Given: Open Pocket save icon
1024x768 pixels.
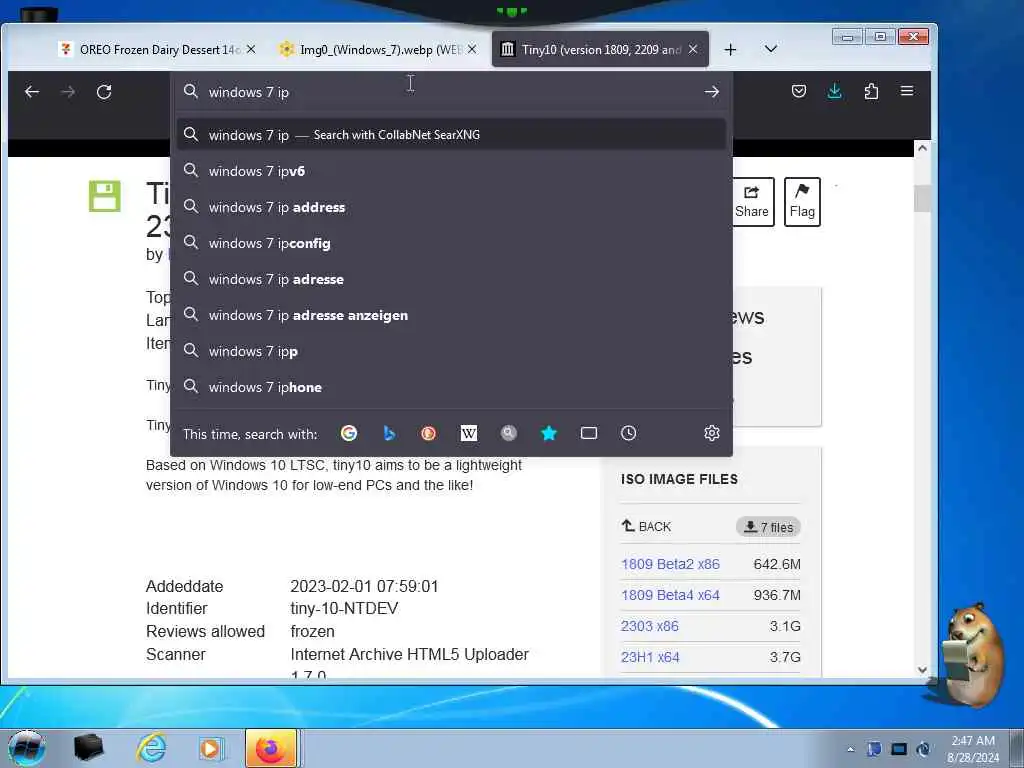Looking at the screenshot, I should (799, 91).
